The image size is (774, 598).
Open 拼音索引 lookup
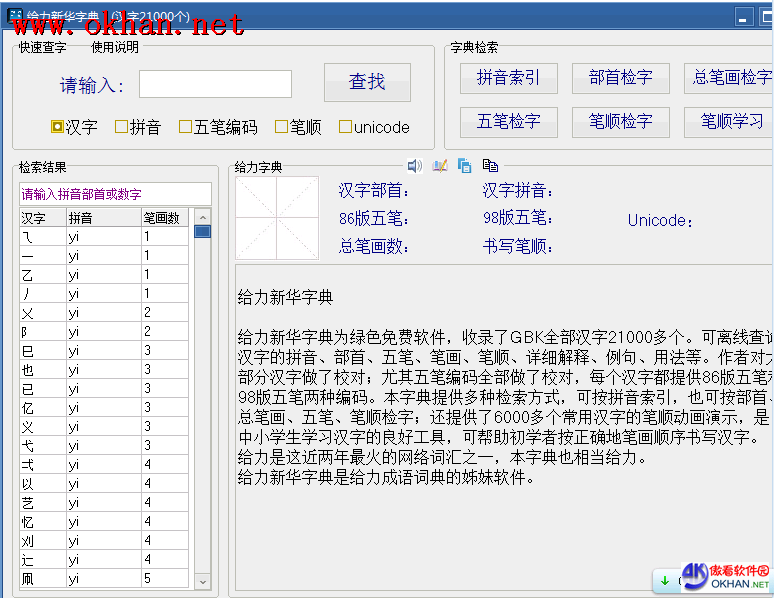[508, 78]
